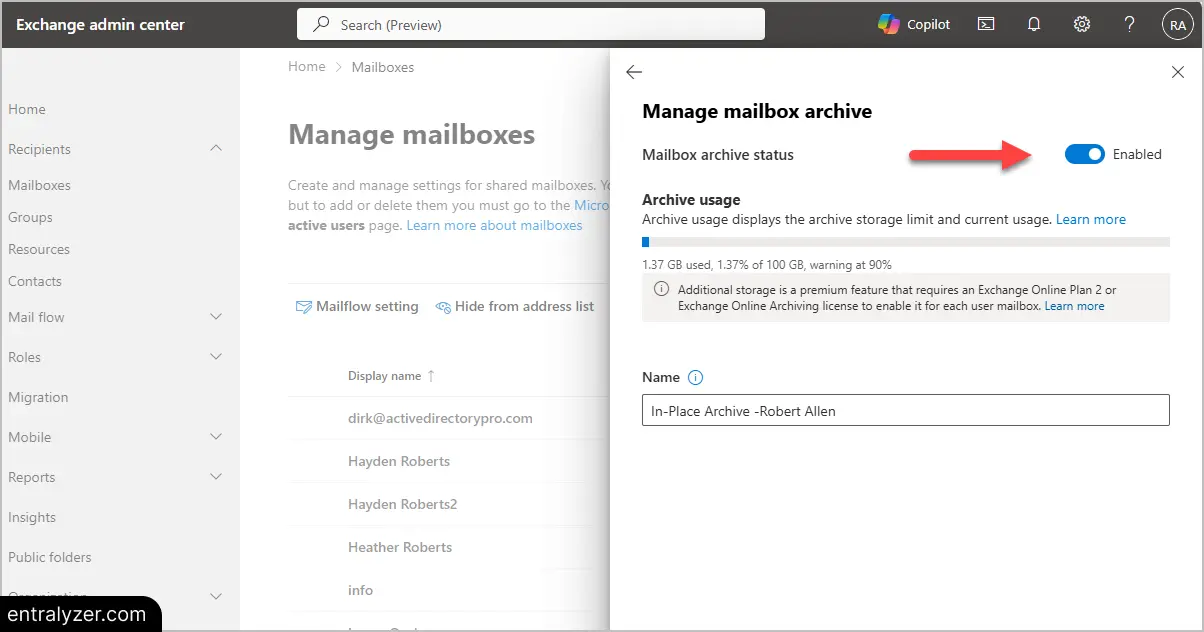The height and width of the screenshot is (632, 1204).
Task: Close the Manage mailbox archive panel
Action: pyautogui.click(x=1177, y=72)
